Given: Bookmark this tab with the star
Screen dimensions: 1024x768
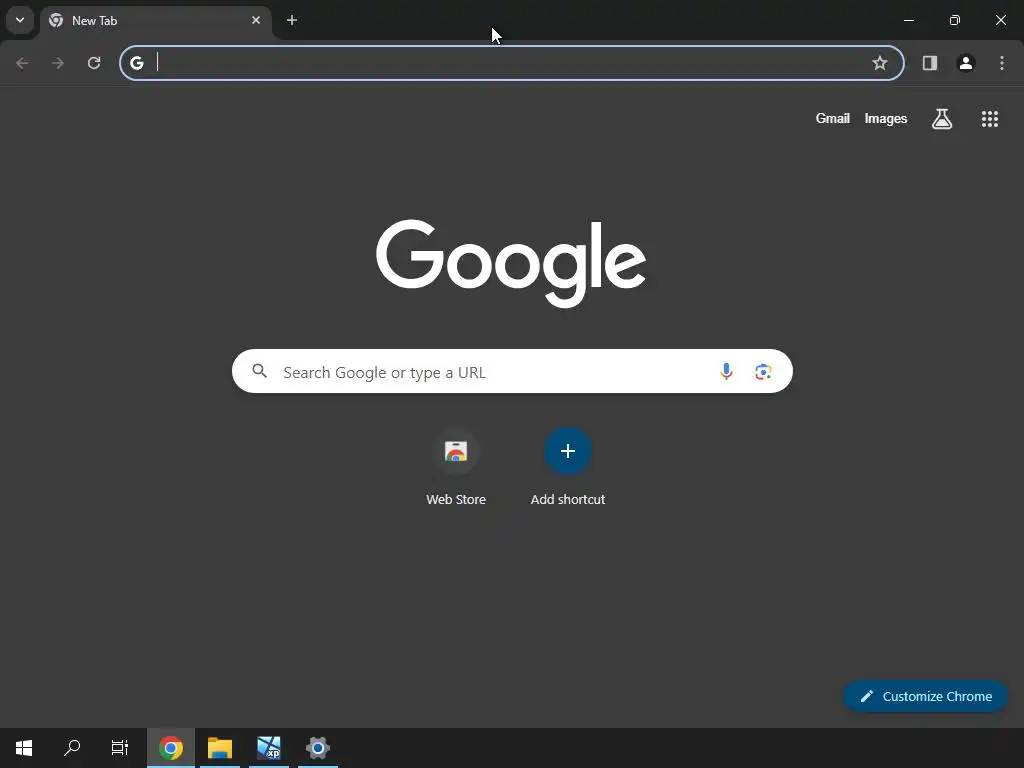Looking at the screenshot, I should click(880, 63).
